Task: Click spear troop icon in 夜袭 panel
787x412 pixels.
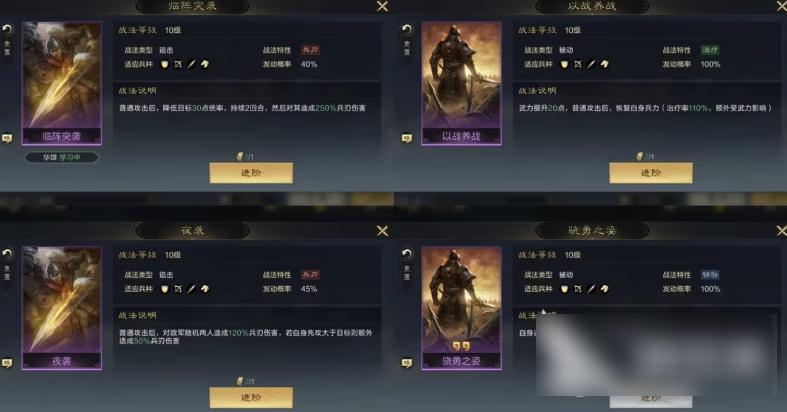Action: point(191,289)
